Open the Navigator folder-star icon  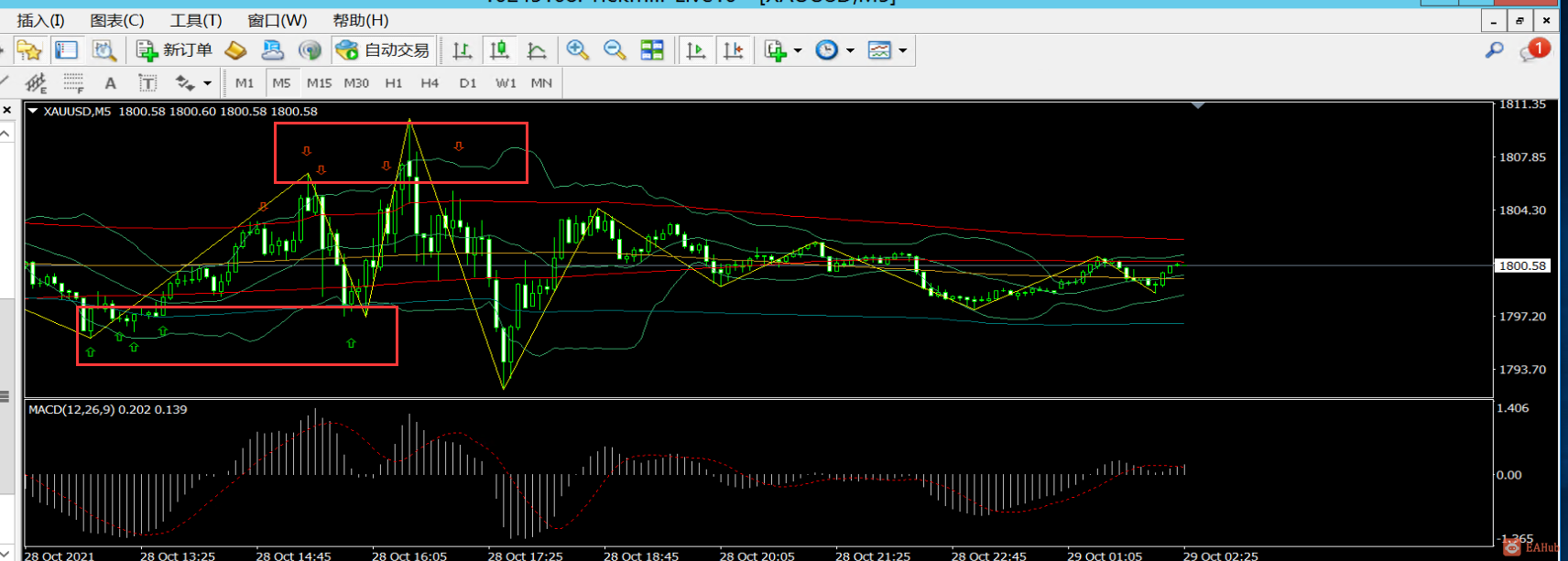(29, 50)
